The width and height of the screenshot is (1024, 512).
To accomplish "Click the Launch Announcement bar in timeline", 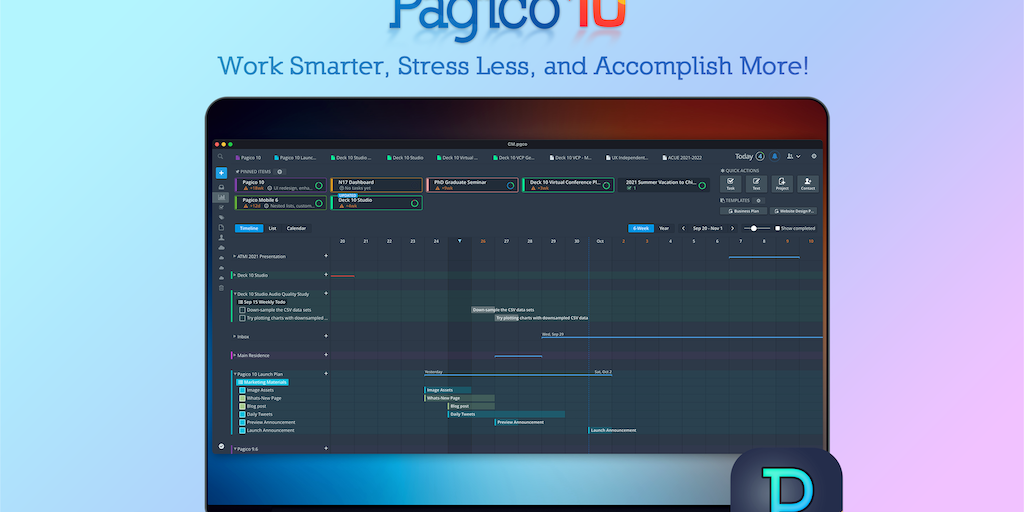I will (x=613, y=430).
